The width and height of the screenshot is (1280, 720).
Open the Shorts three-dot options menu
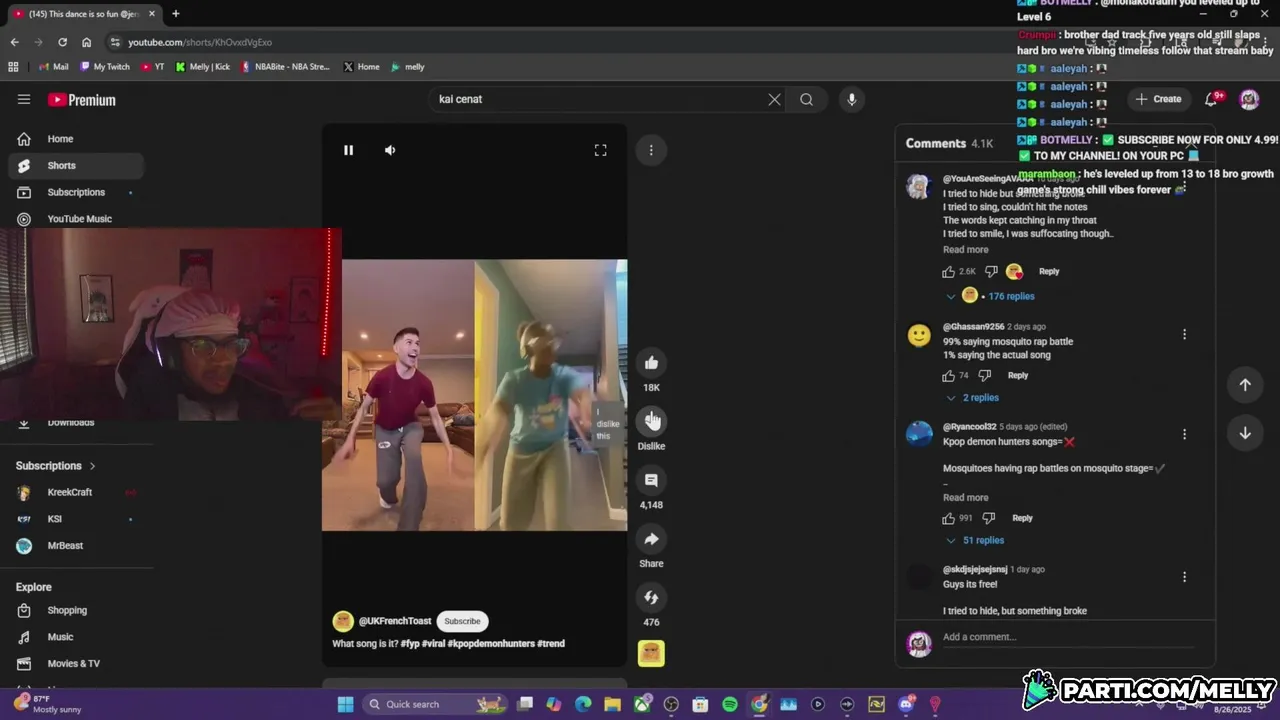651,150
